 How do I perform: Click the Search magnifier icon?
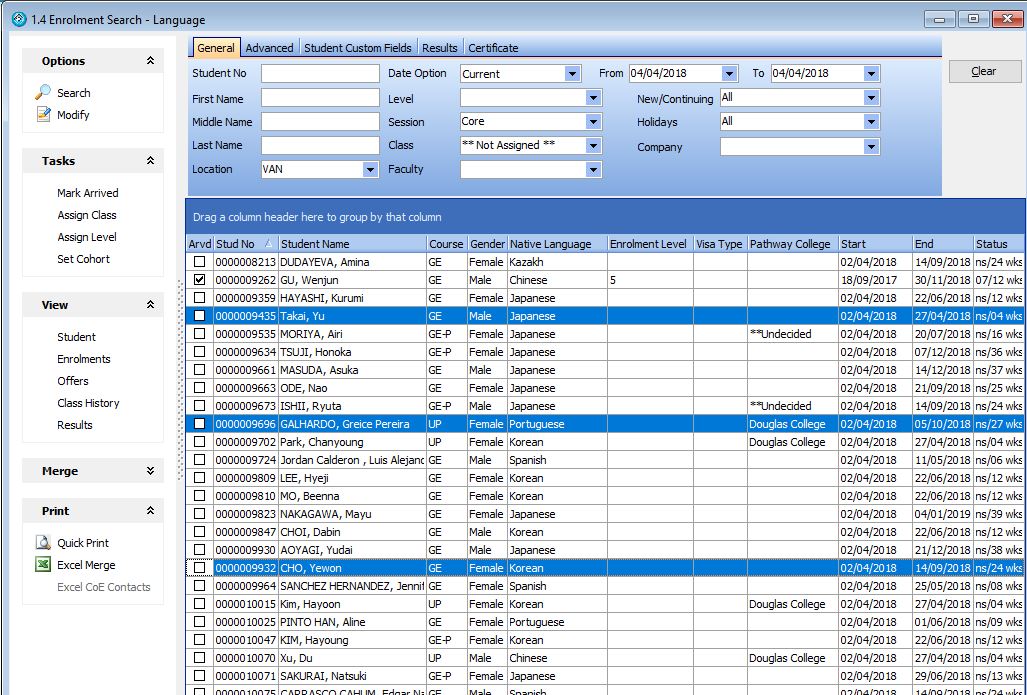click(x=43, y=92)
